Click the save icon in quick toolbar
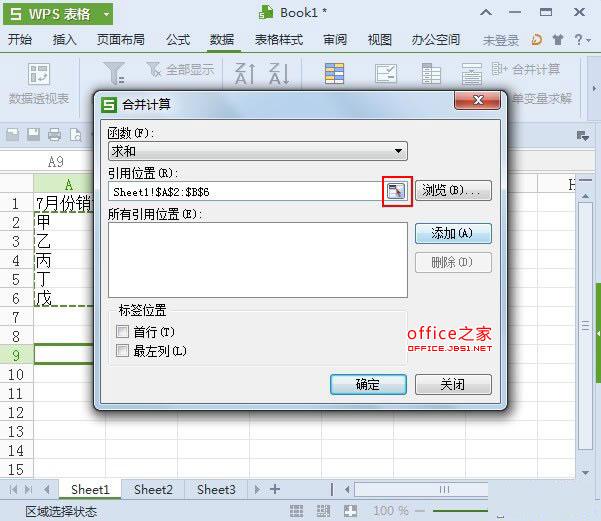The image size is (601, 521). pos(34,135)
